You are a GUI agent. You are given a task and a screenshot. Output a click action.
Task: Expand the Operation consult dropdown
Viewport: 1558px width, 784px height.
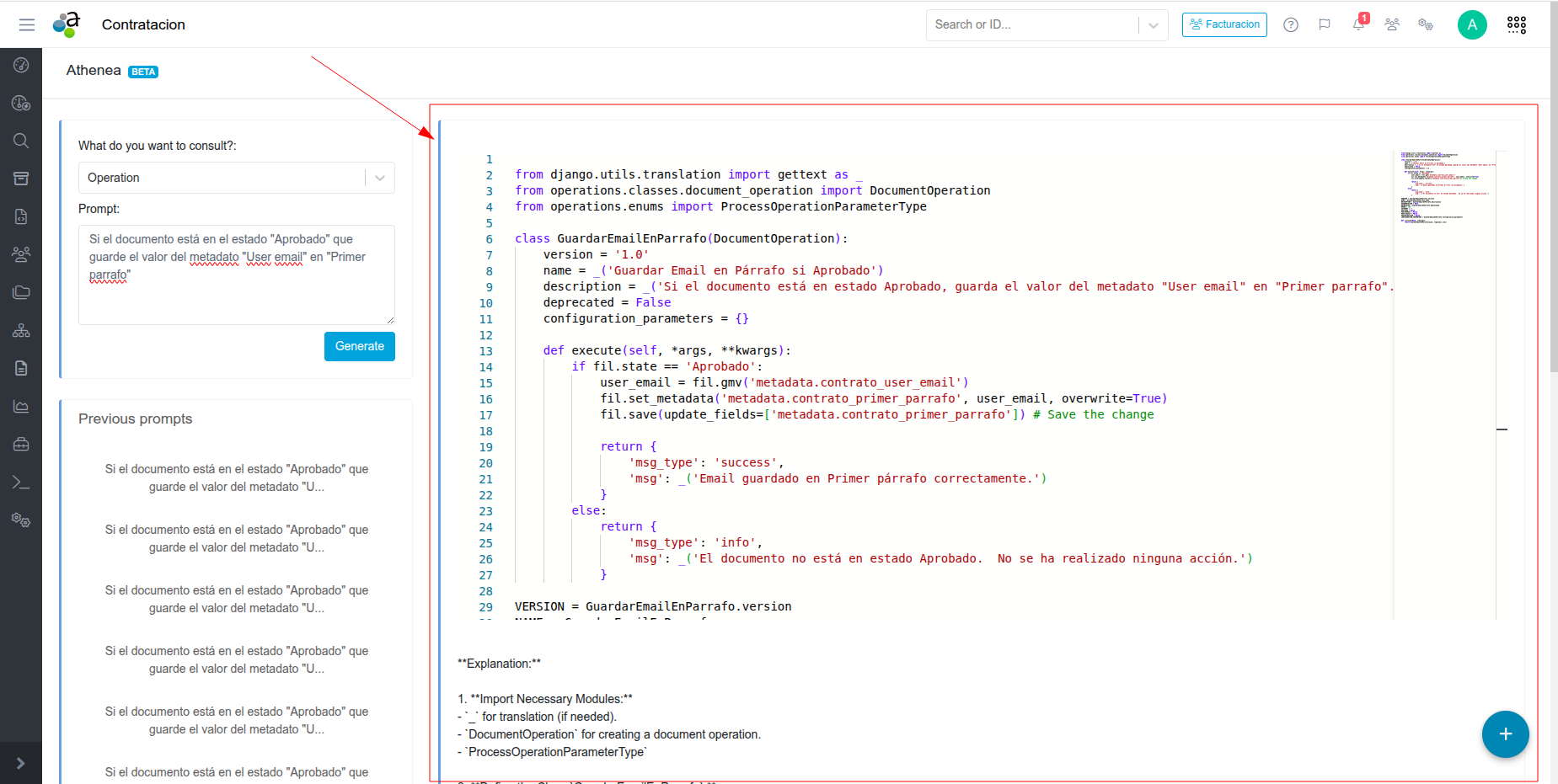[379, 178]
